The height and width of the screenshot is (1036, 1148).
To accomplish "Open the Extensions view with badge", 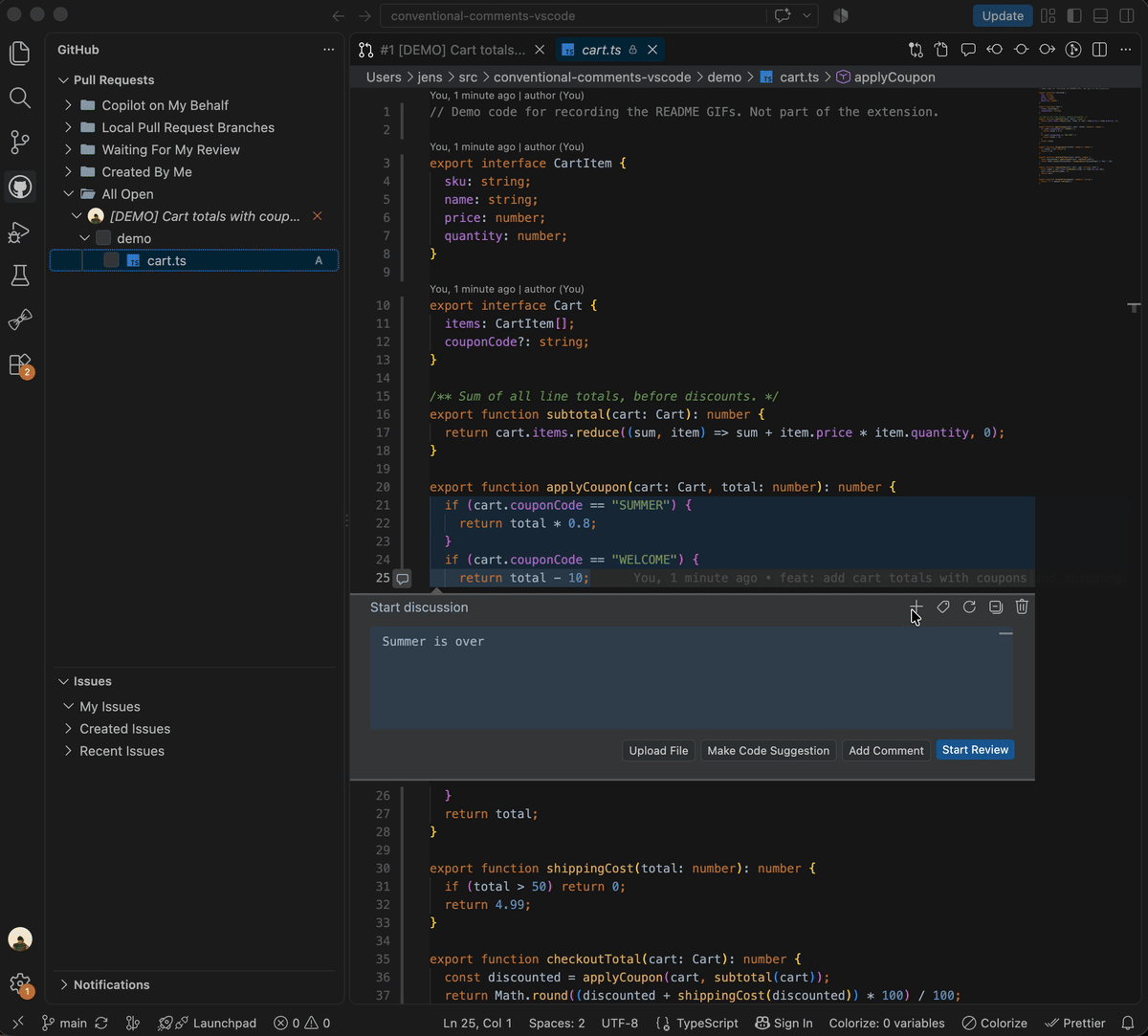I will click(20, 365).
